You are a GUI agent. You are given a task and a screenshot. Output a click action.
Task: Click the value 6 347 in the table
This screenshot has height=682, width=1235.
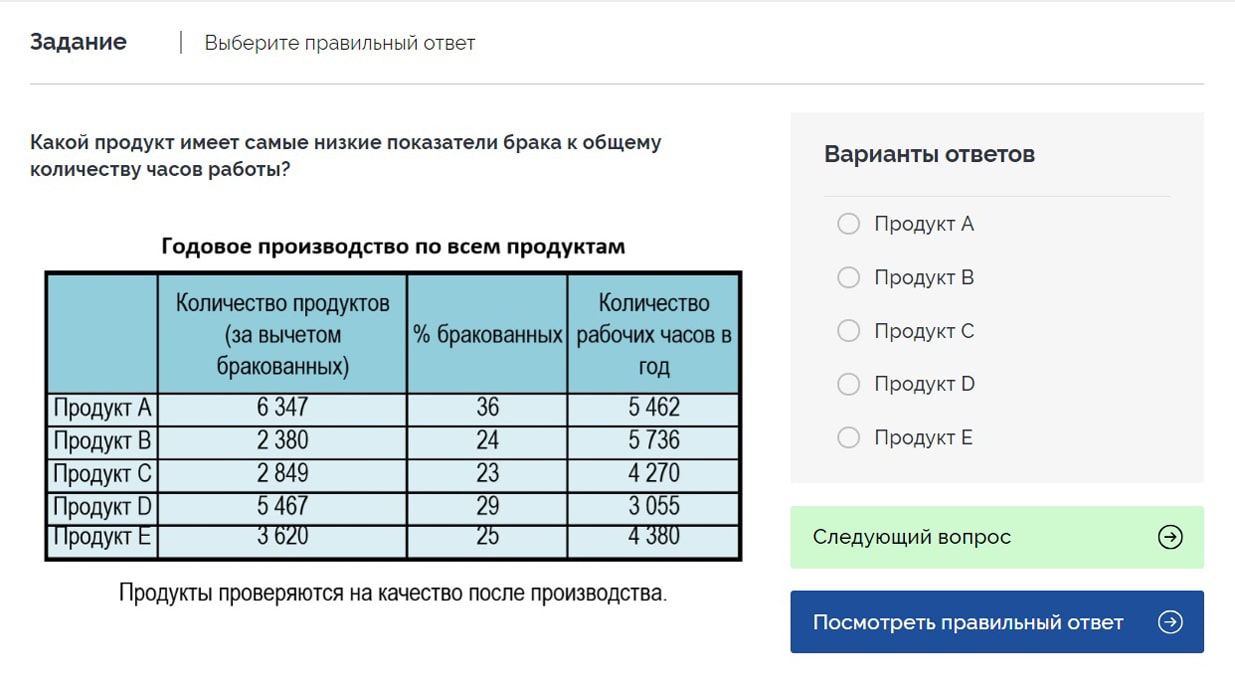[x=281, y=408]
